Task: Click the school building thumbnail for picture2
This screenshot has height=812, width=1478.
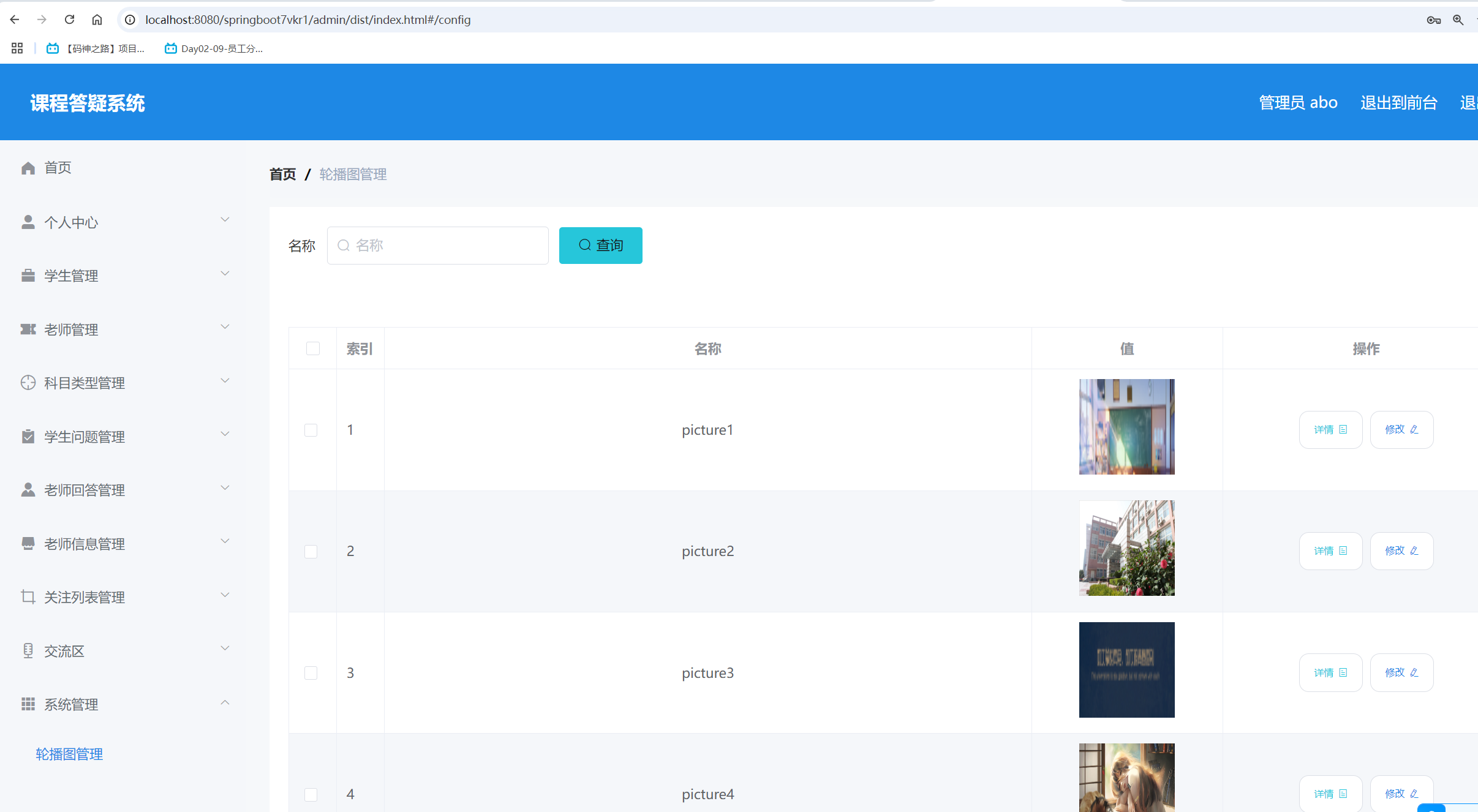Action: coord(1127,548)
